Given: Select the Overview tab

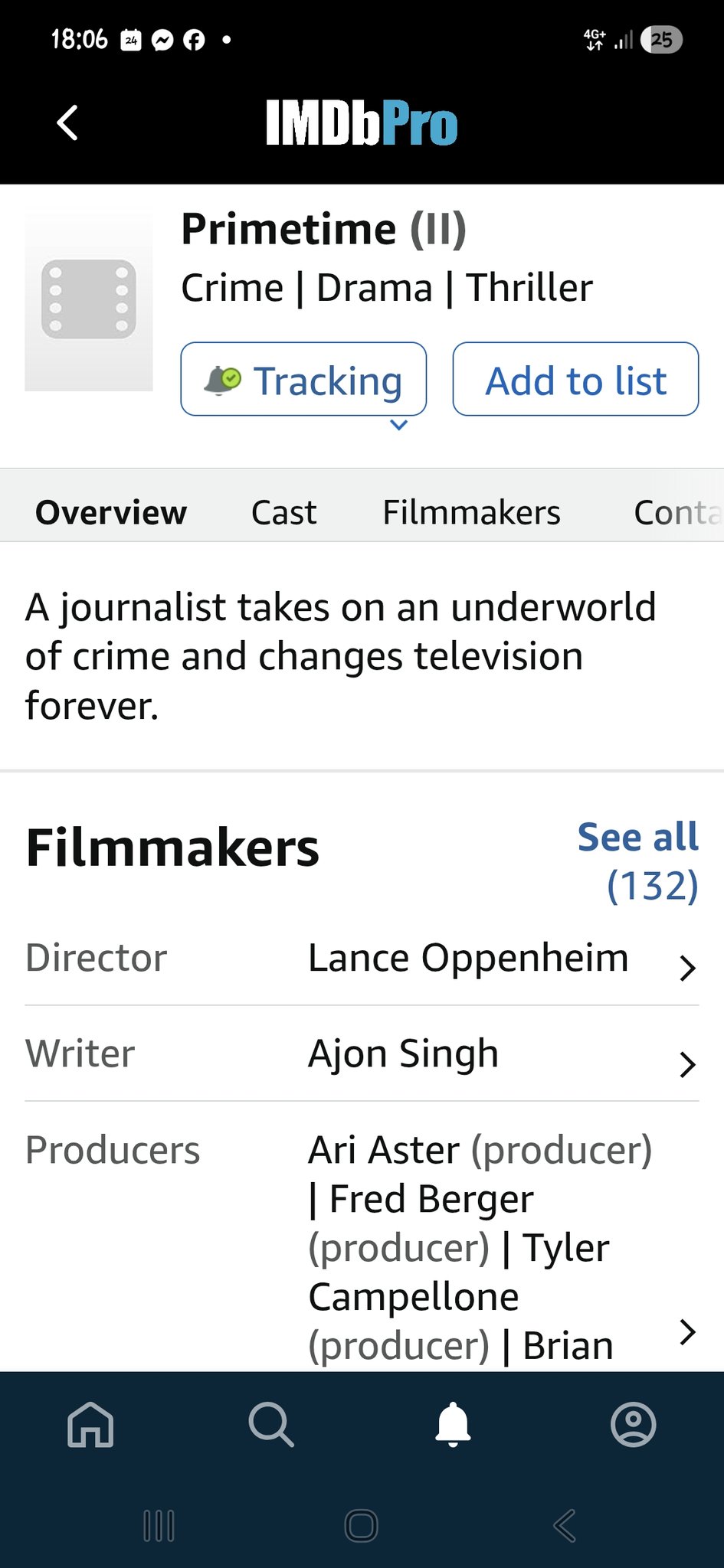Looking at the screenshot, I should click(x=111, y=512).
